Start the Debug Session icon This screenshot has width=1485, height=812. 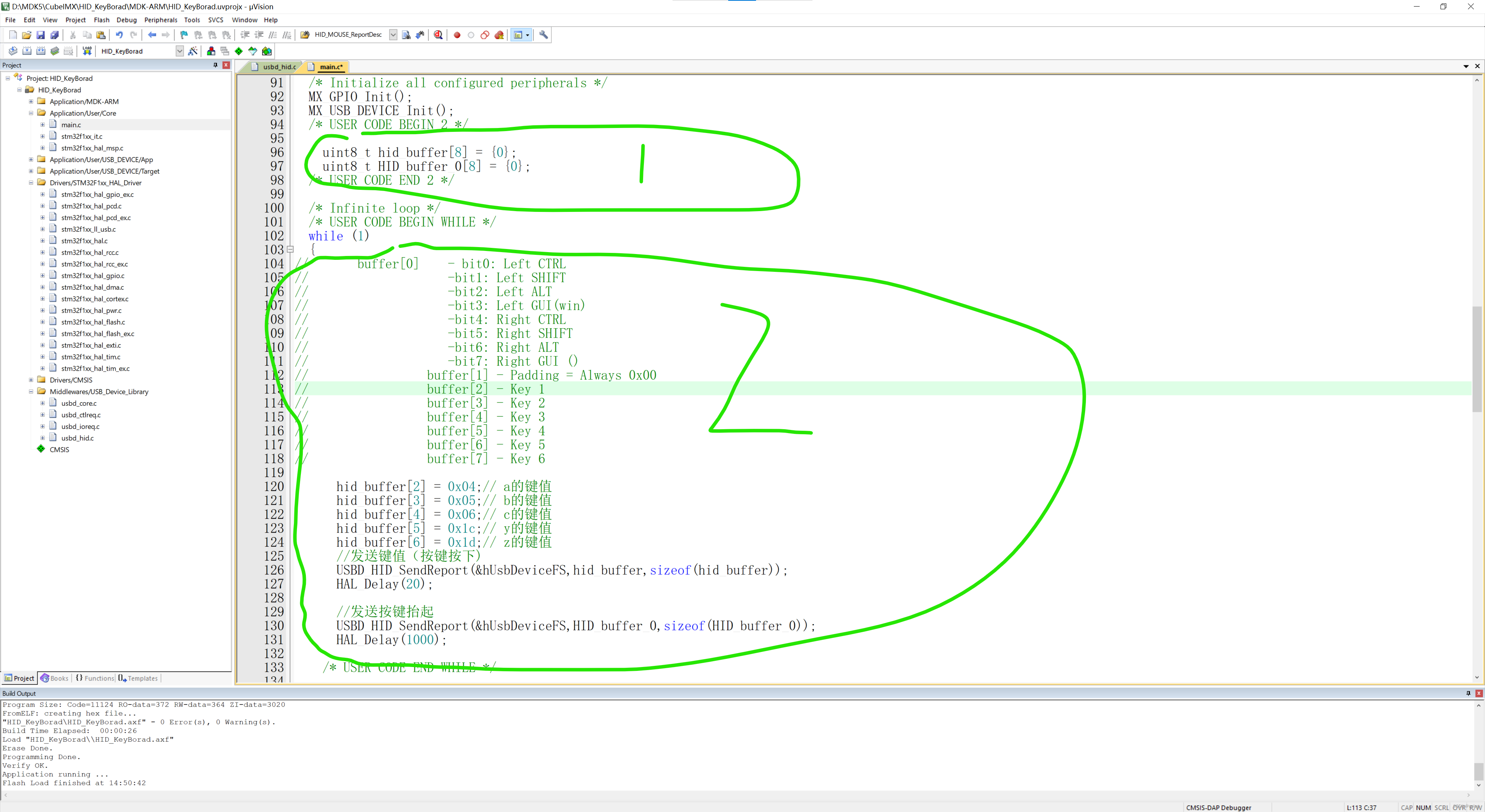[x=438, y=35]
